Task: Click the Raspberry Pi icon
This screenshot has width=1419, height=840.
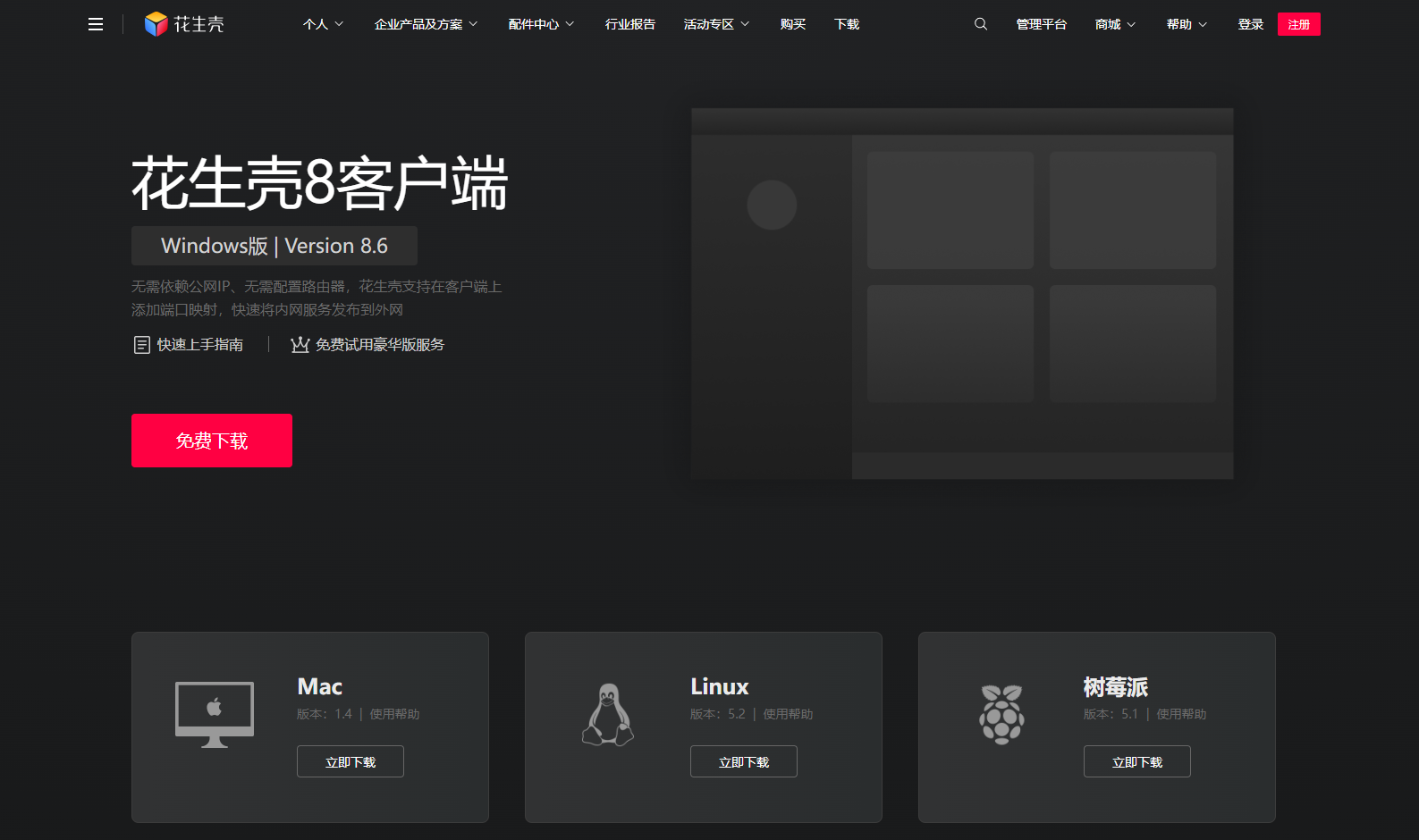Action: point(1001,714)
